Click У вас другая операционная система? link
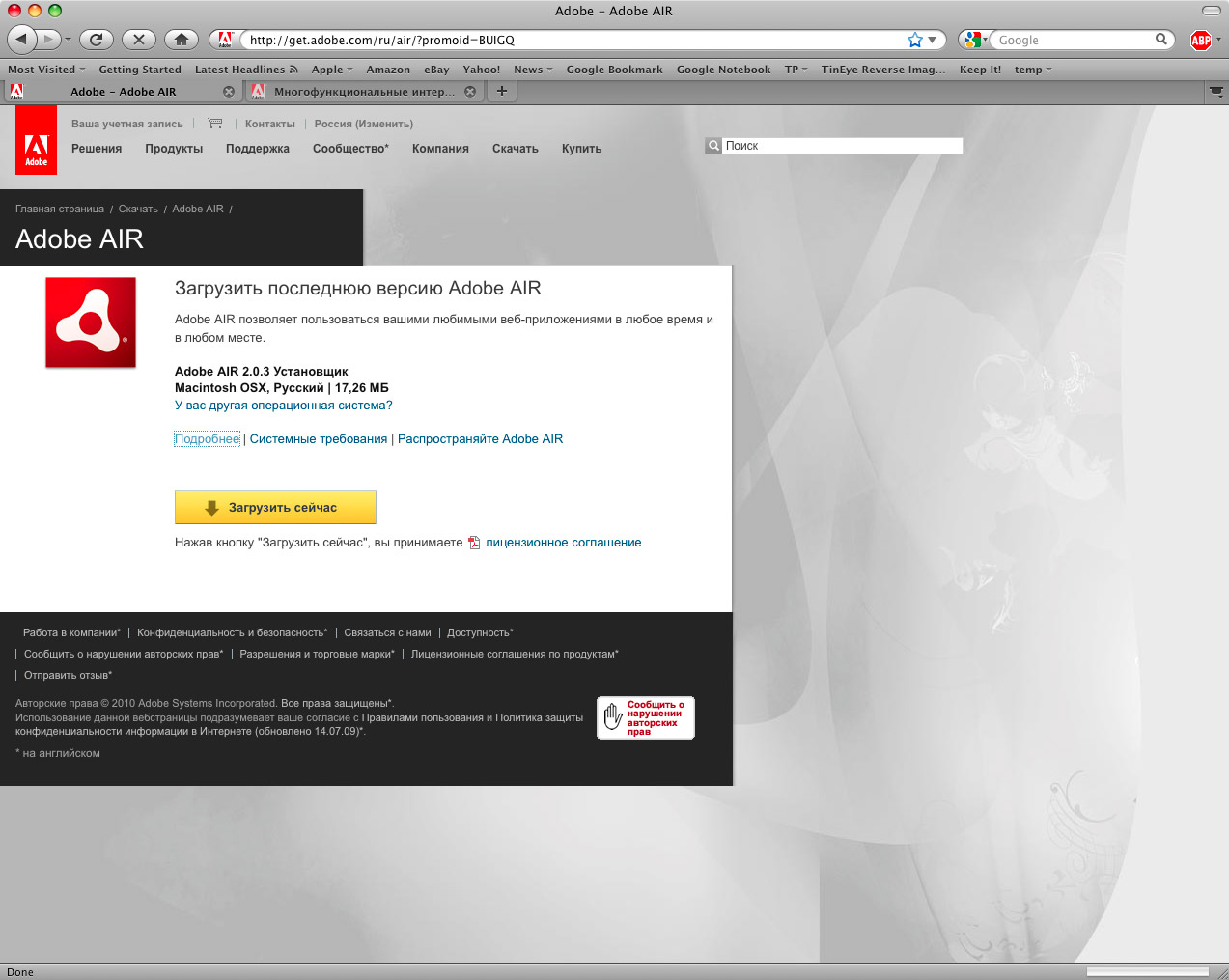Image resolution: width=1229 pixels, height=980 pixels. pyautogui.click(x=283, y=406)
